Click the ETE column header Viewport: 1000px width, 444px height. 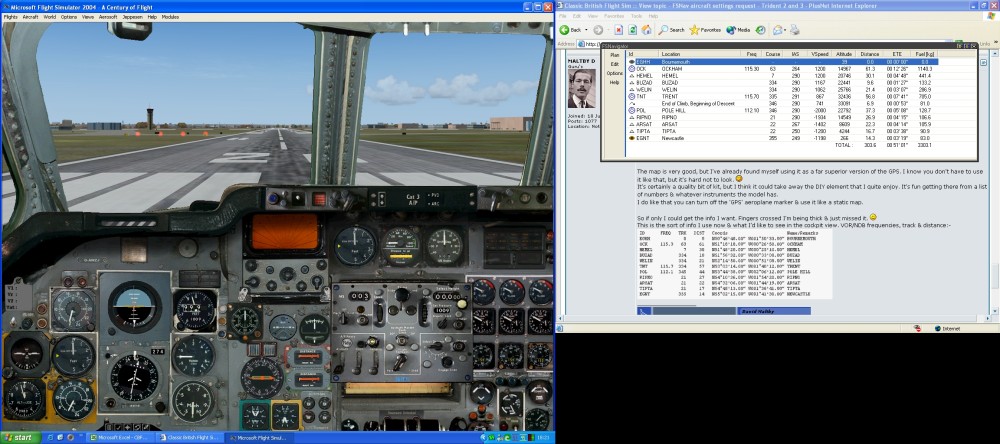(897, 54)
